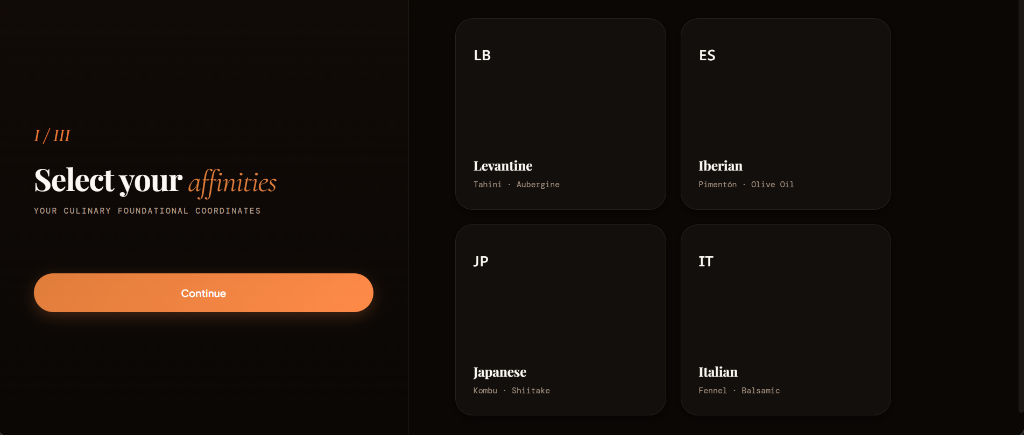The height and width of the screenshot is (435, 1024).
Task: Click the Continue button
Action: (203, 293)
